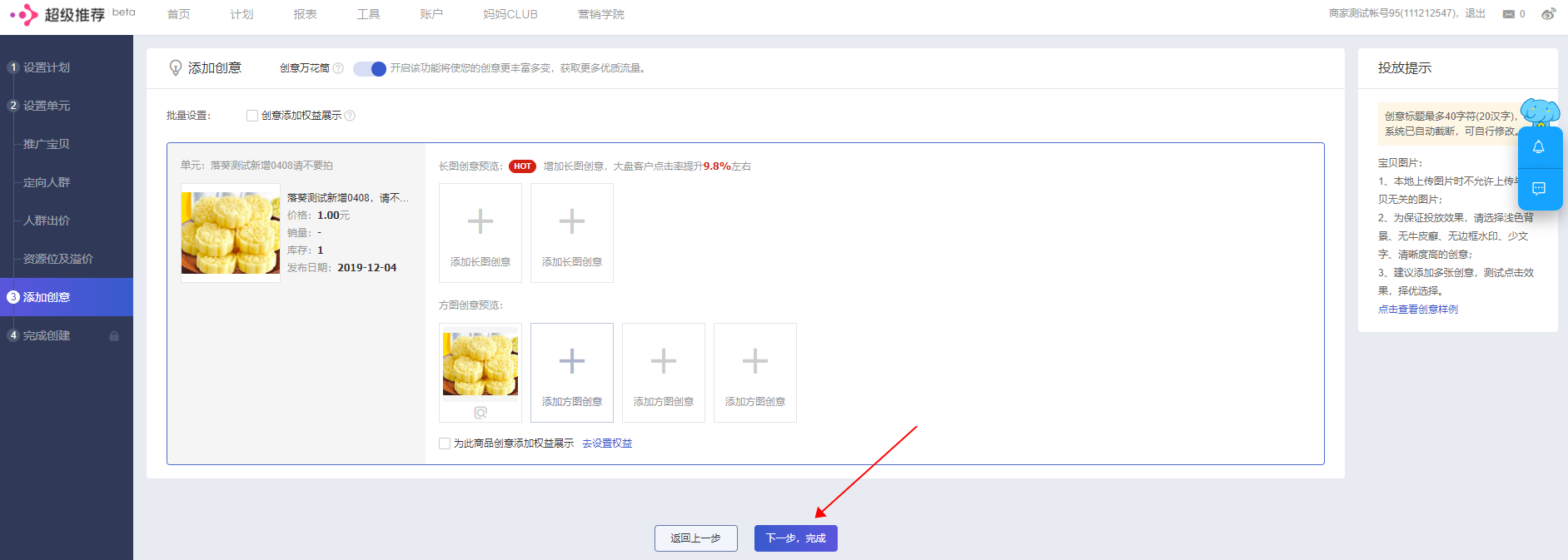Open 营销学院 in top navigation
The width and height of the screenshot is (1568, 560).
[x=601, y=14]
